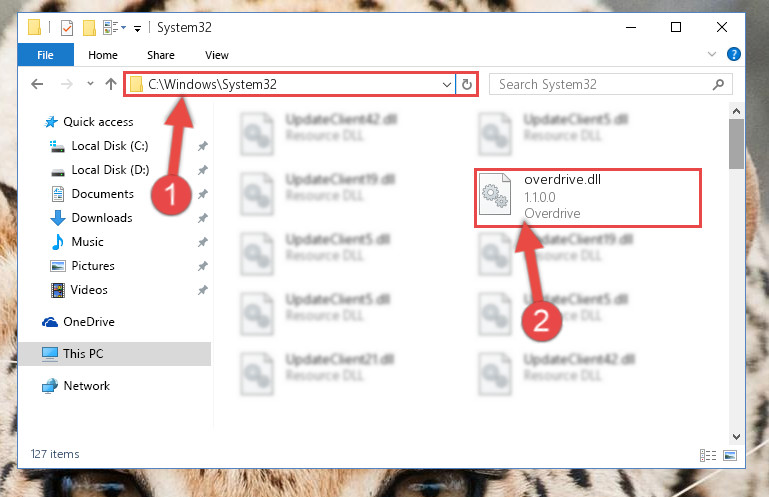Switch to large icons view layout
This screenshot has width=769, height=497.
coord(730,455)
